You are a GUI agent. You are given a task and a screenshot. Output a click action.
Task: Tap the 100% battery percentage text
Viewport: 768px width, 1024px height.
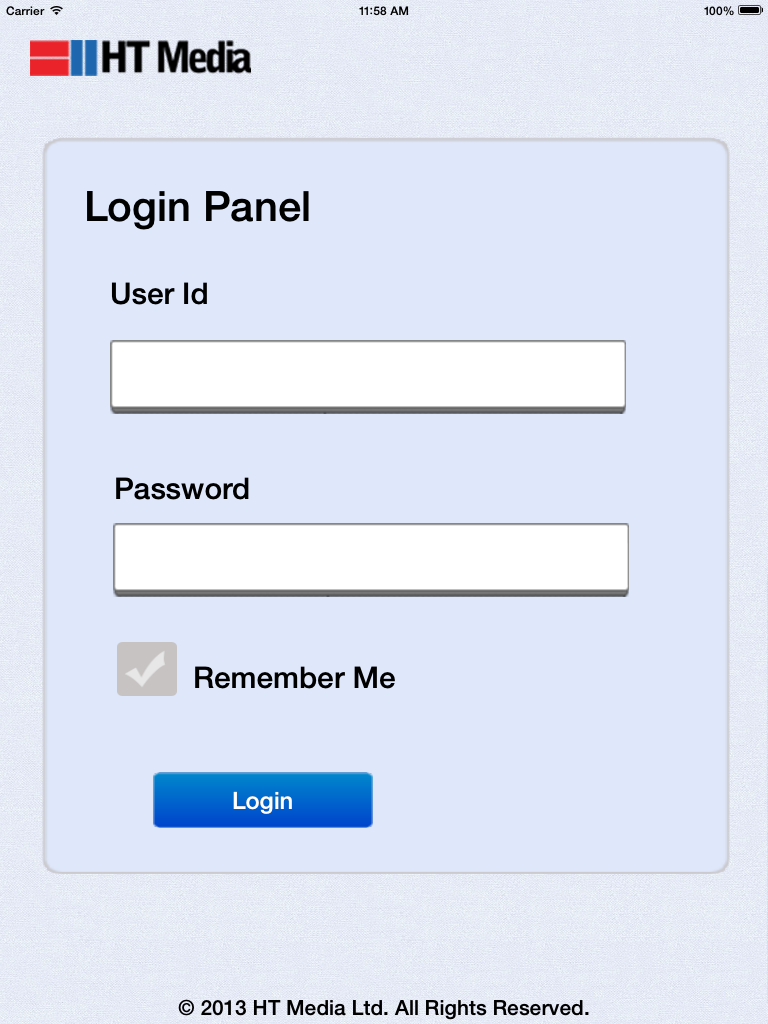click(718, 11)
